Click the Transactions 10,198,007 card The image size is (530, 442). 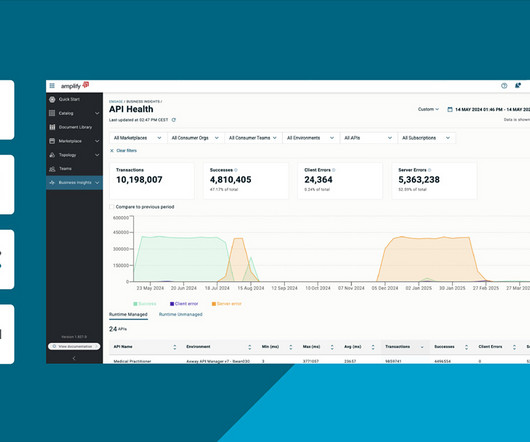(x=152, y=181)
